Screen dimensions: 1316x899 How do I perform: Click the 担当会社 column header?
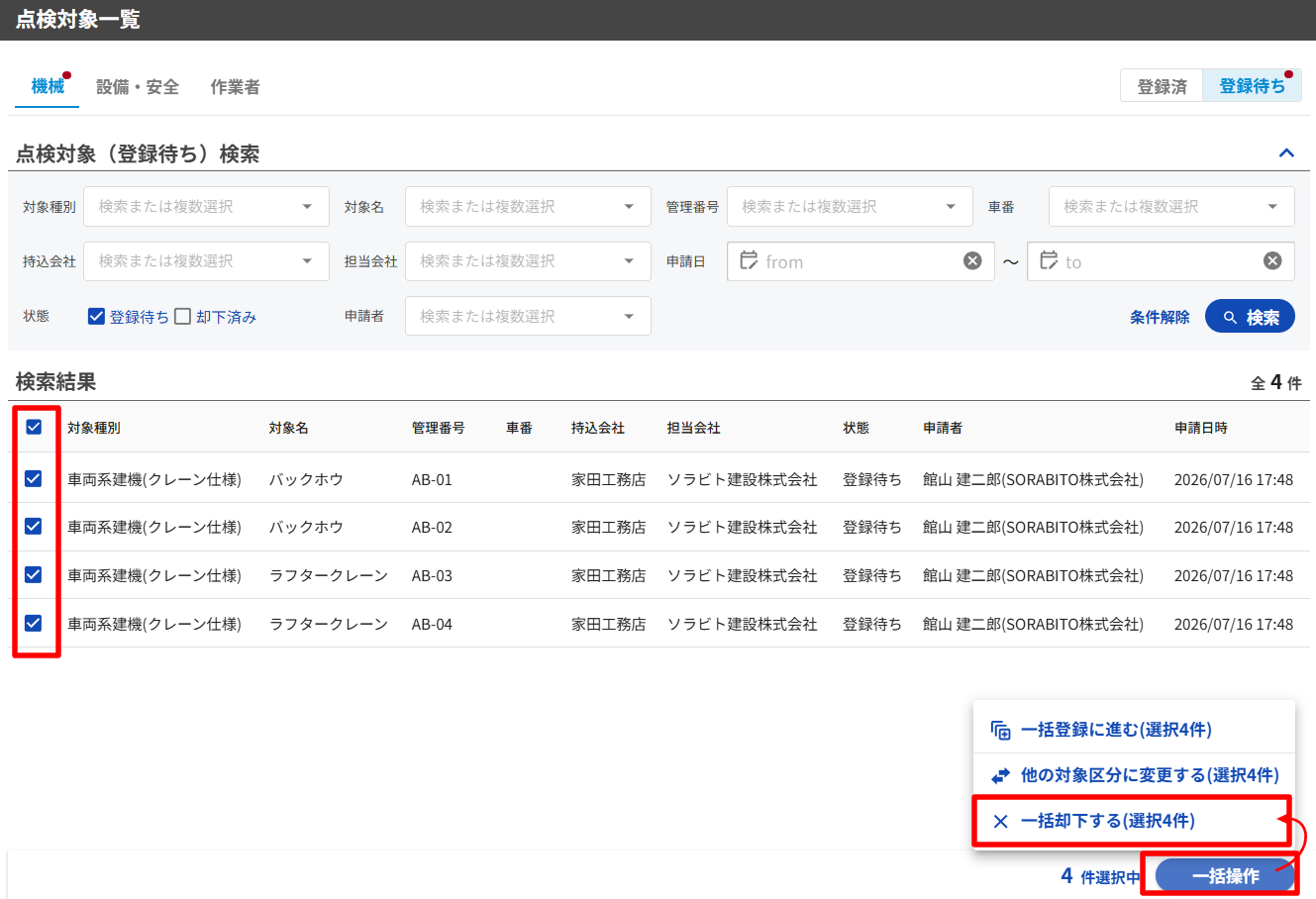tap(694, 428)
